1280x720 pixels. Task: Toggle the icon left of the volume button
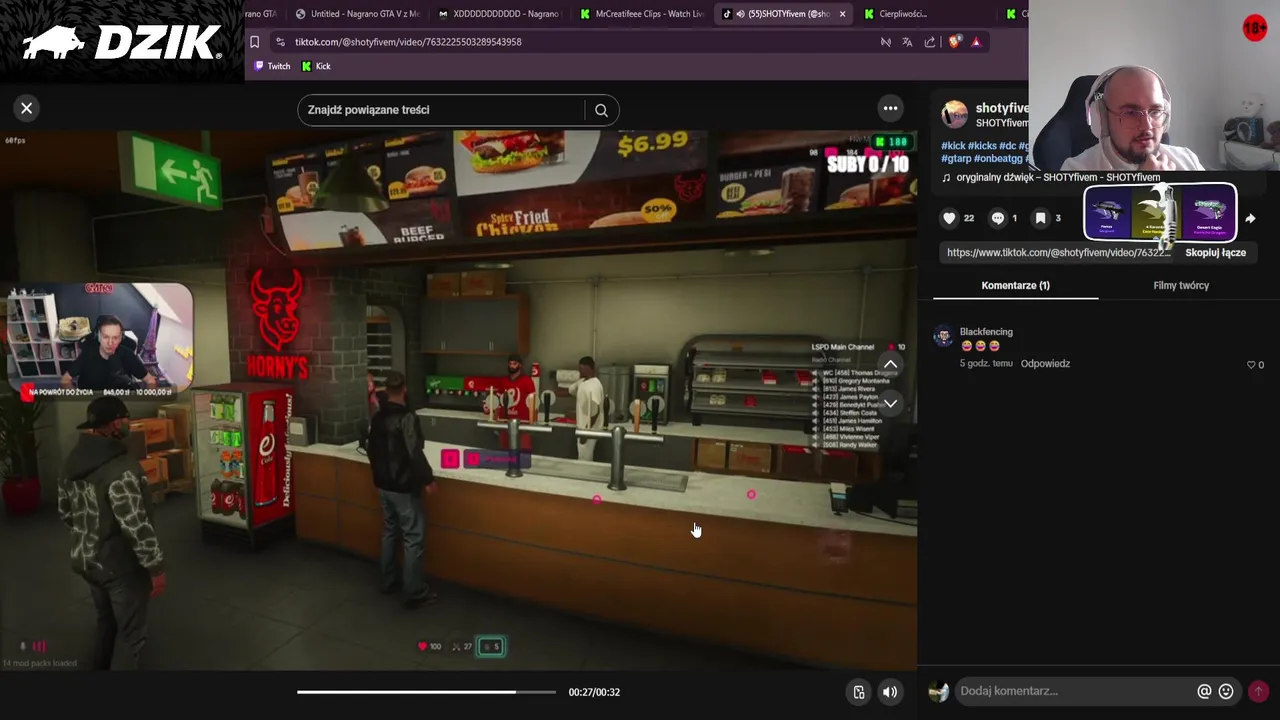pos(858,692)
